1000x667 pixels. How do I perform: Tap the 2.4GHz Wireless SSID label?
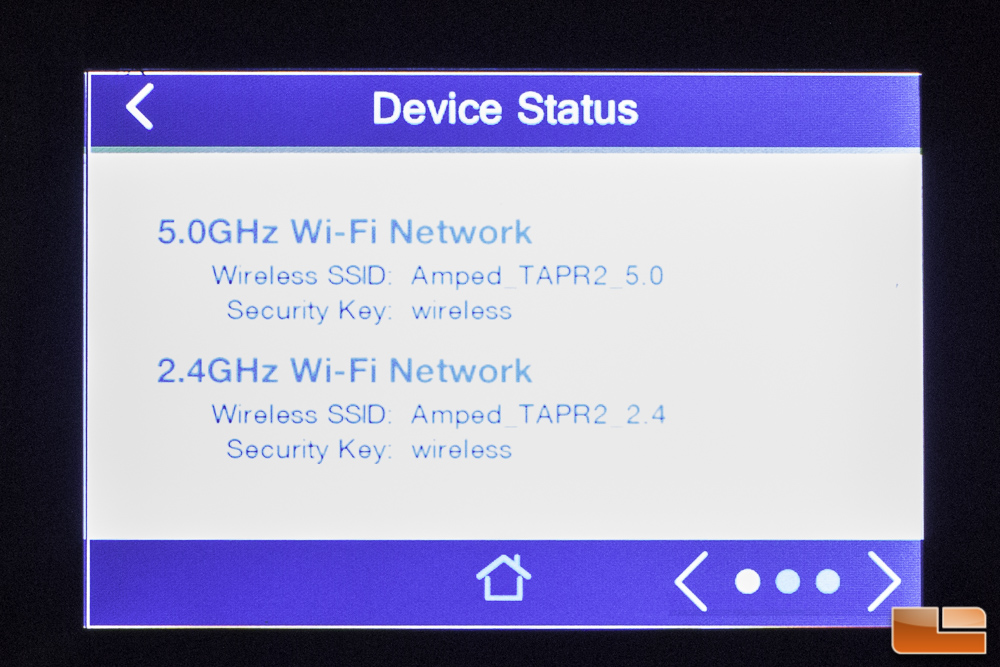[x=302, y=414]
